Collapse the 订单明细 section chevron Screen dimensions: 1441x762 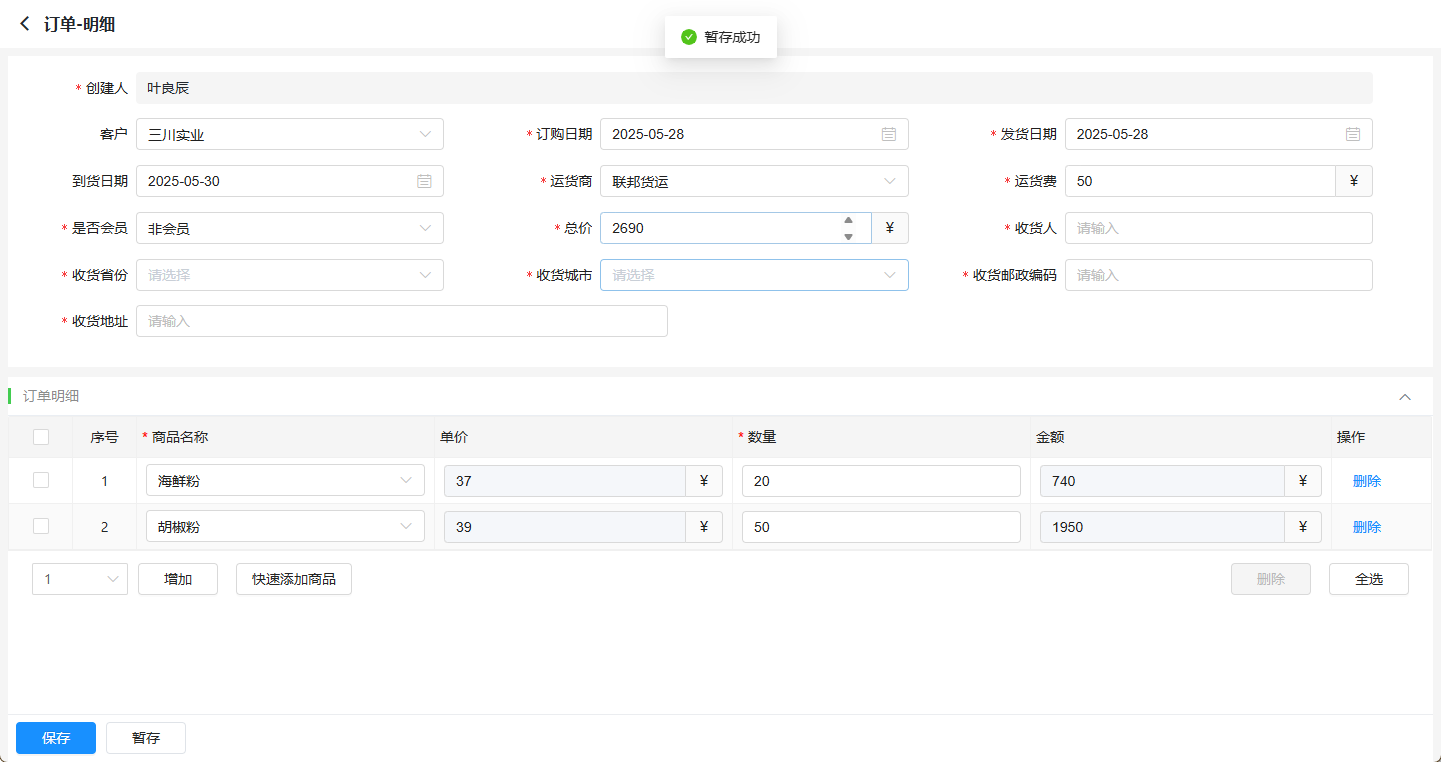(1405, 397)
